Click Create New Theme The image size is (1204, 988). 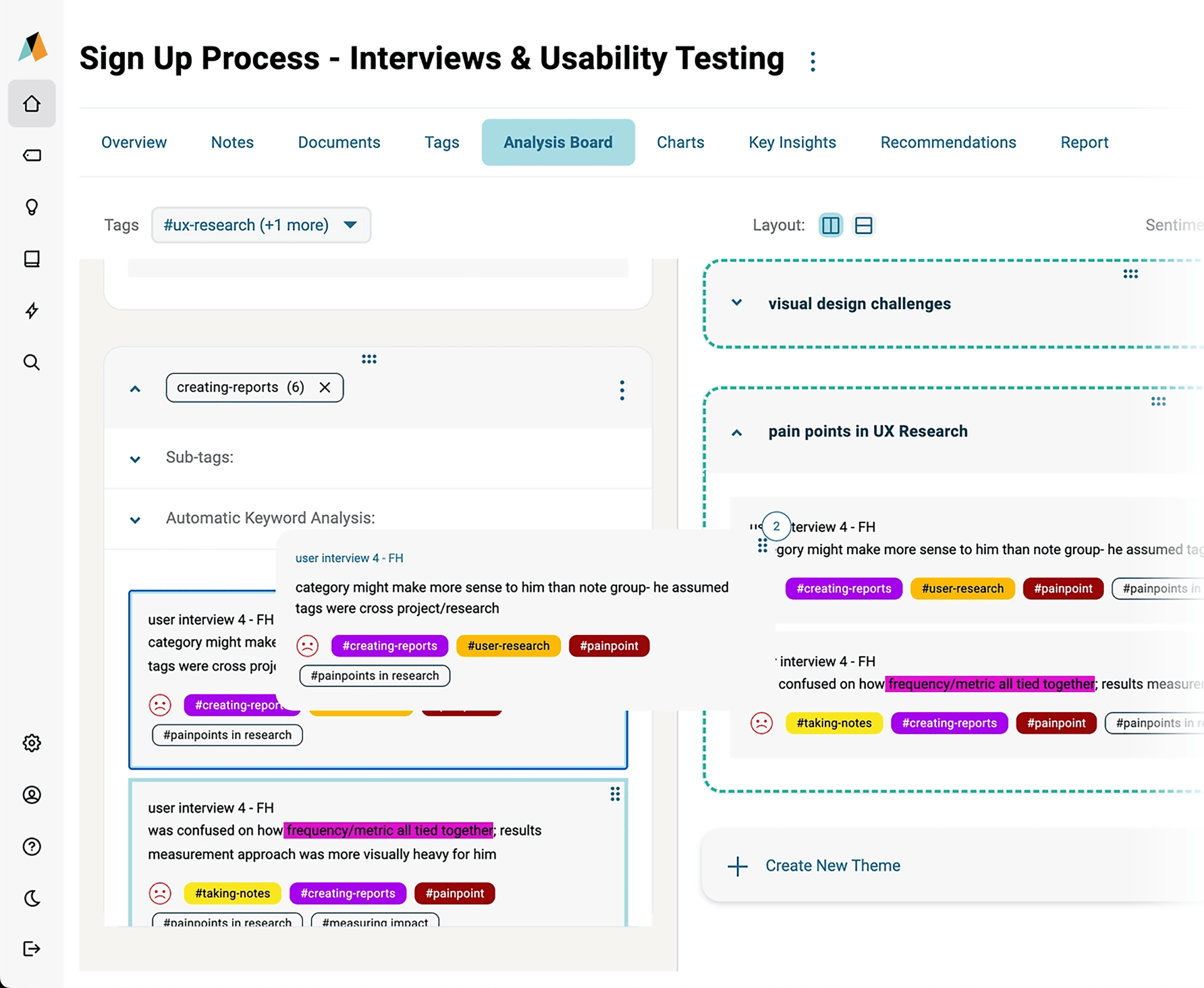click(x=832, y=866)
